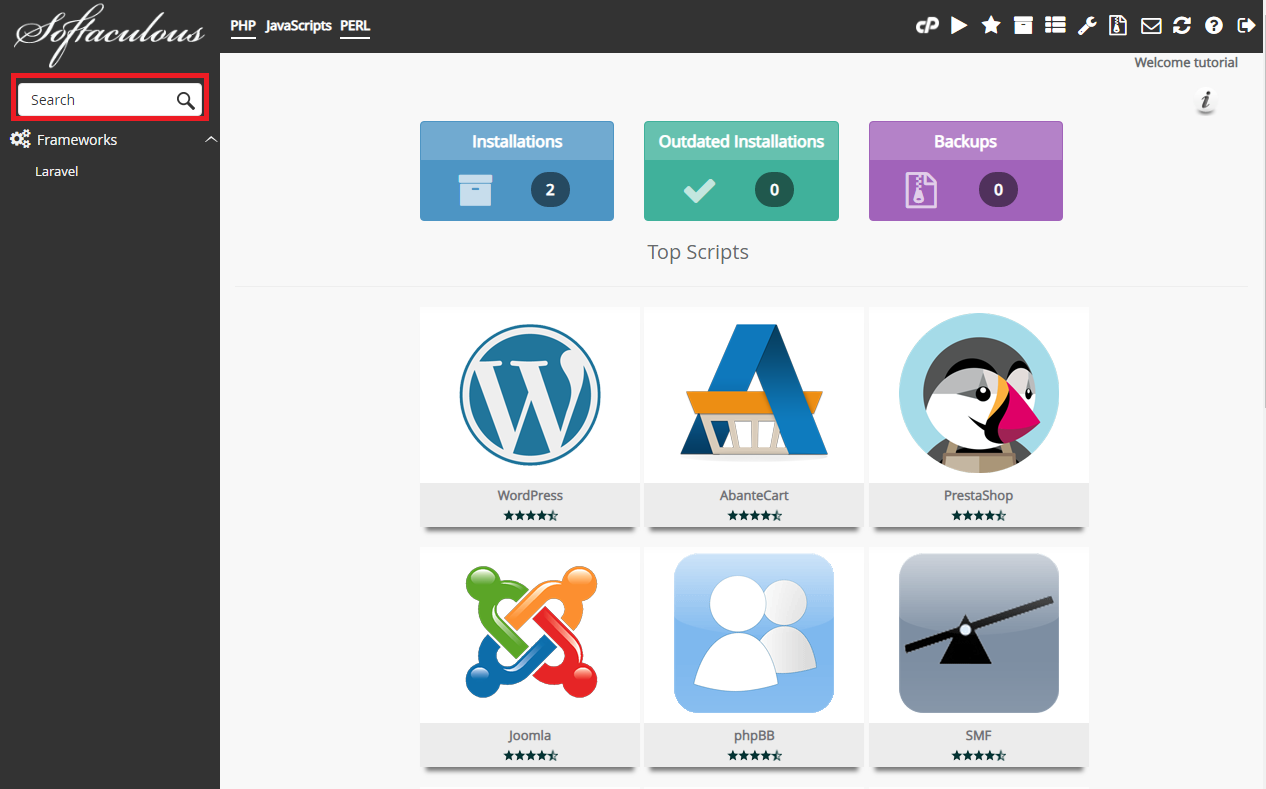Open email settings envelope icon
Viewport: 1266px width, 789px height.
point(1151,26)
